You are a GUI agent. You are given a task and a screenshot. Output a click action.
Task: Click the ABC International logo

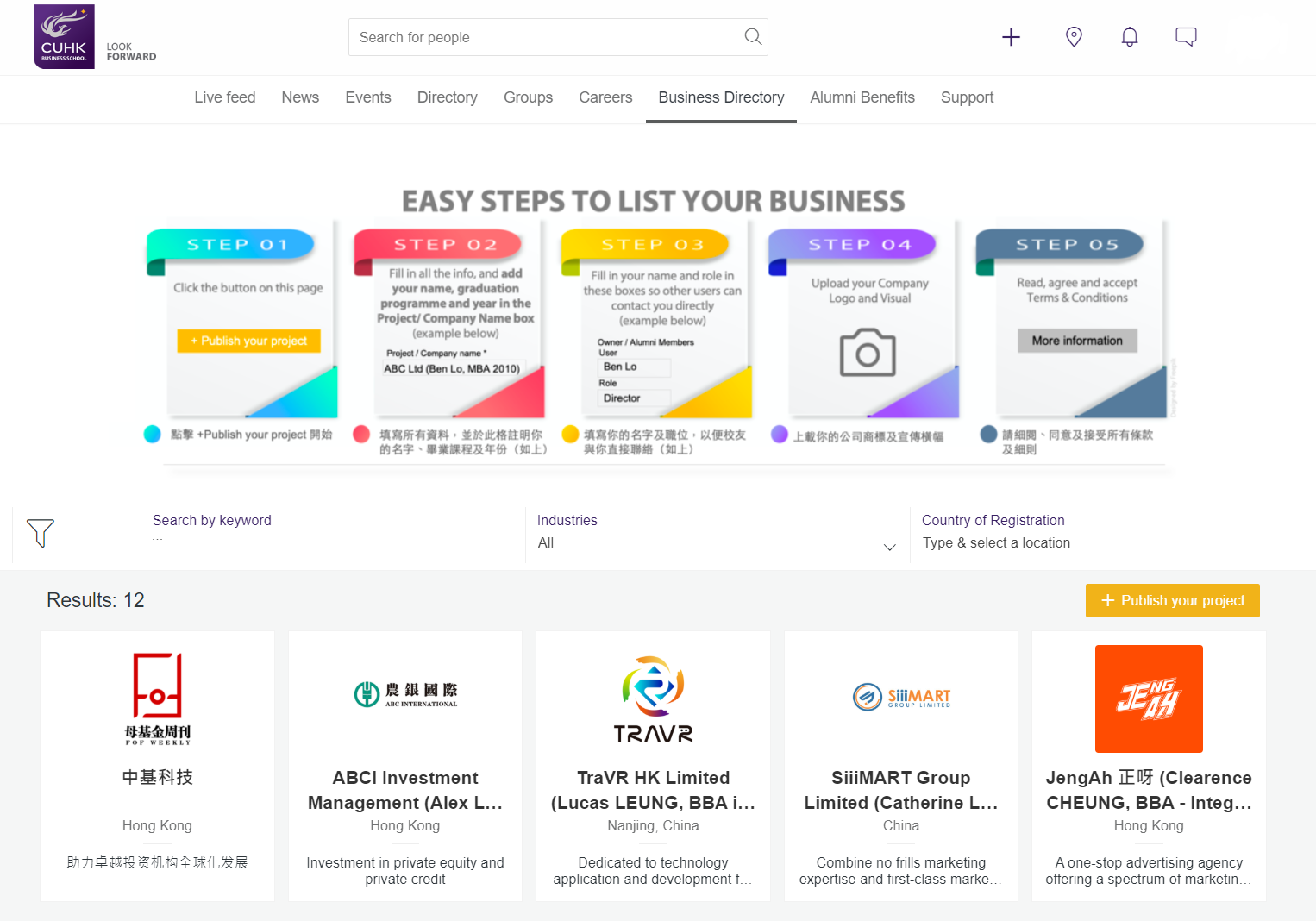point(405,694)
